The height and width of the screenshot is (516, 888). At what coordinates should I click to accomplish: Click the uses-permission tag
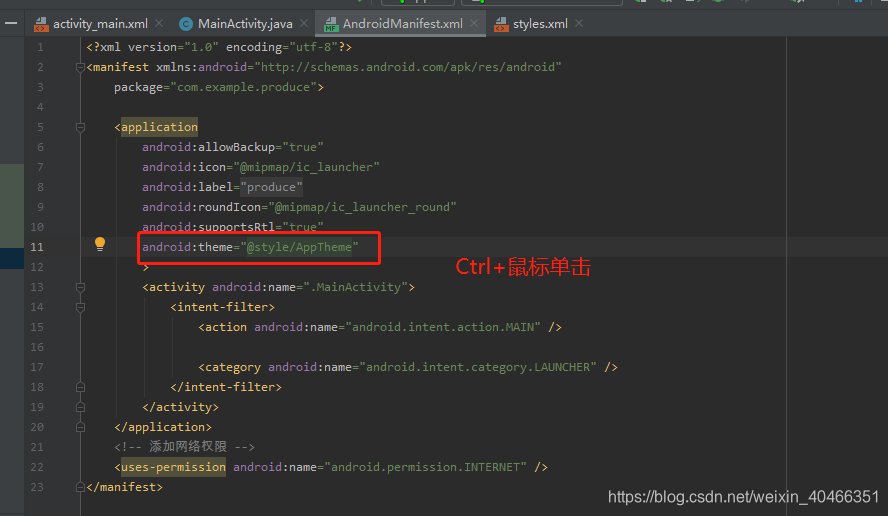[173, 467]
